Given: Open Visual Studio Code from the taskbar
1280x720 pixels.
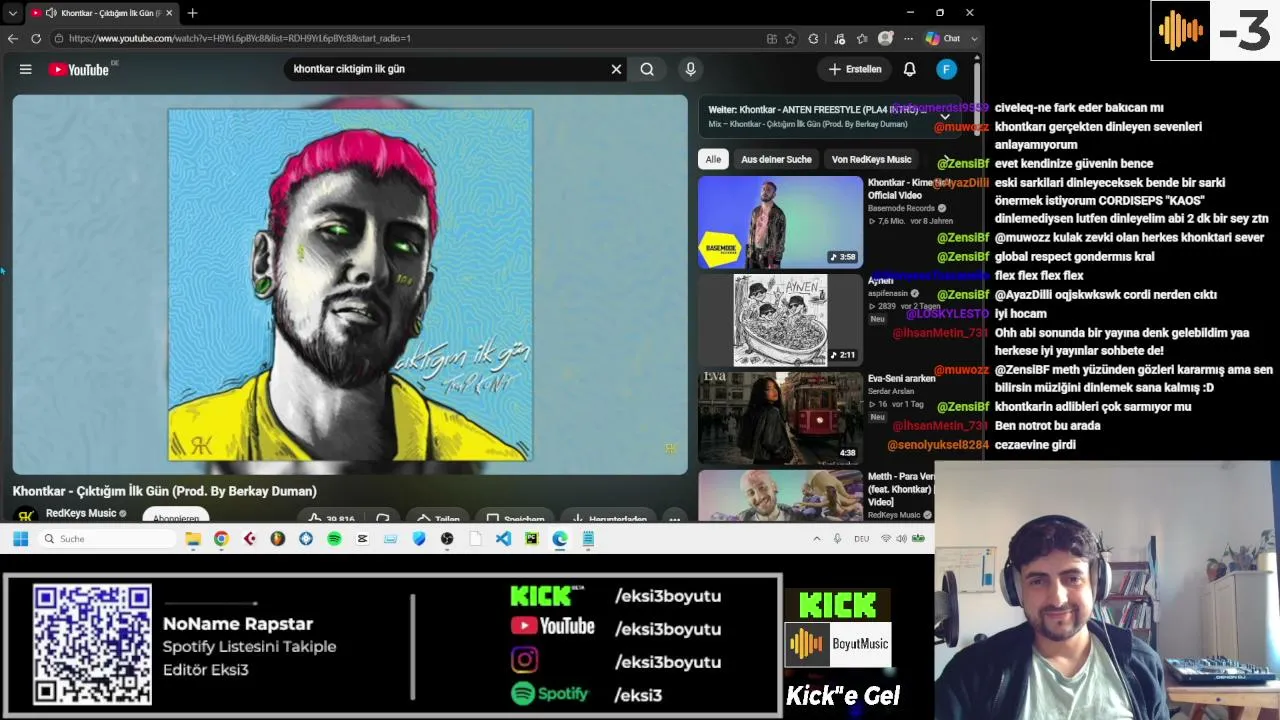Looking at the screenshot, I should tap(503, 539).
